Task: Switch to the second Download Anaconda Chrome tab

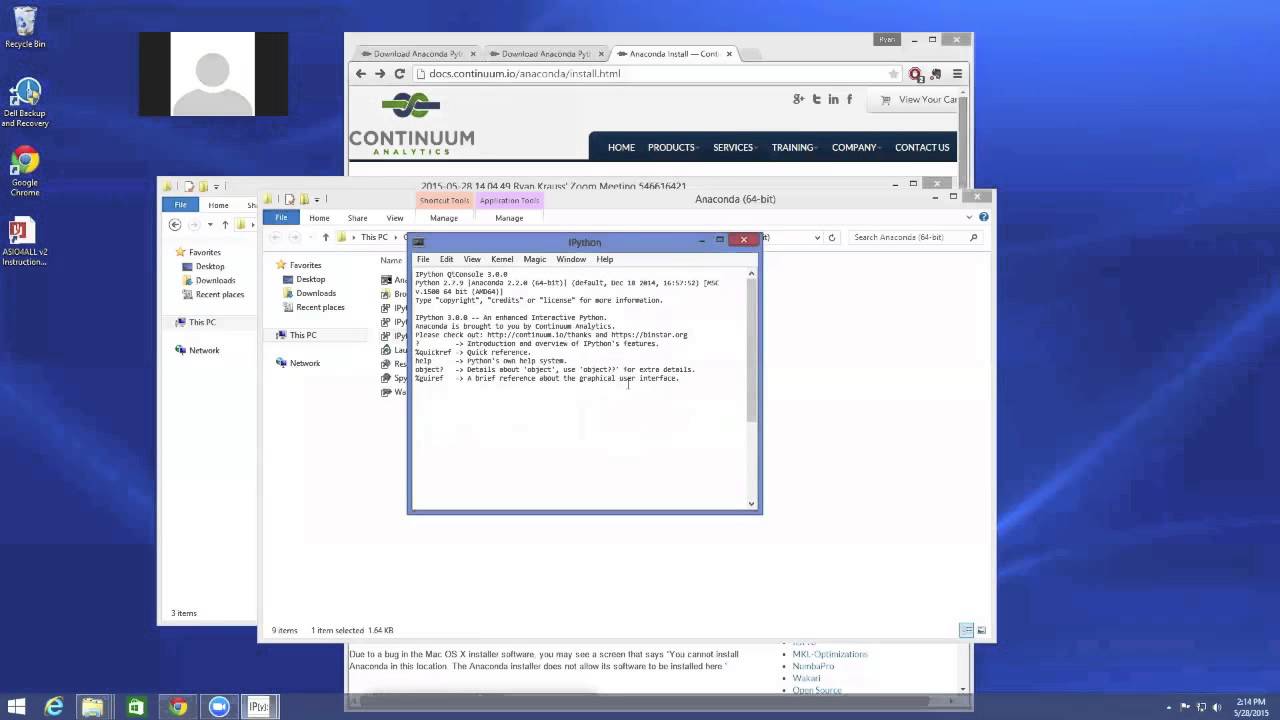Action: point(546,54)
